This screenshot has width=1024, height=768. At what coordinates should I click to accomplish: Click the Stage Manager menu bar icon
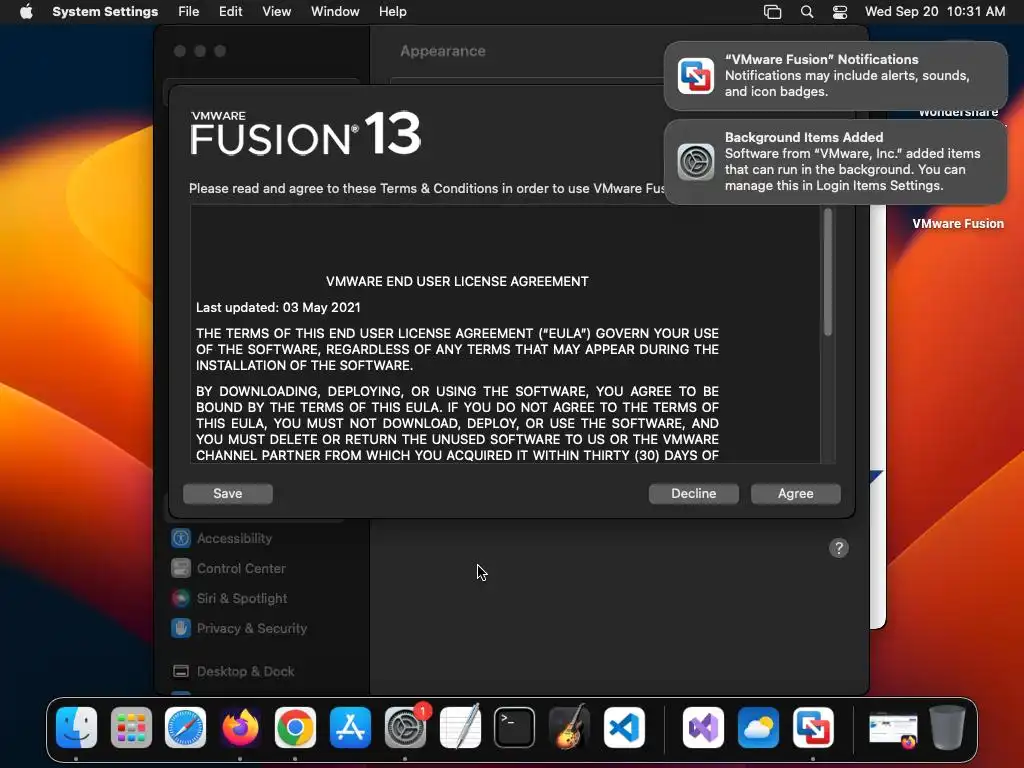[x=773, y=12]
